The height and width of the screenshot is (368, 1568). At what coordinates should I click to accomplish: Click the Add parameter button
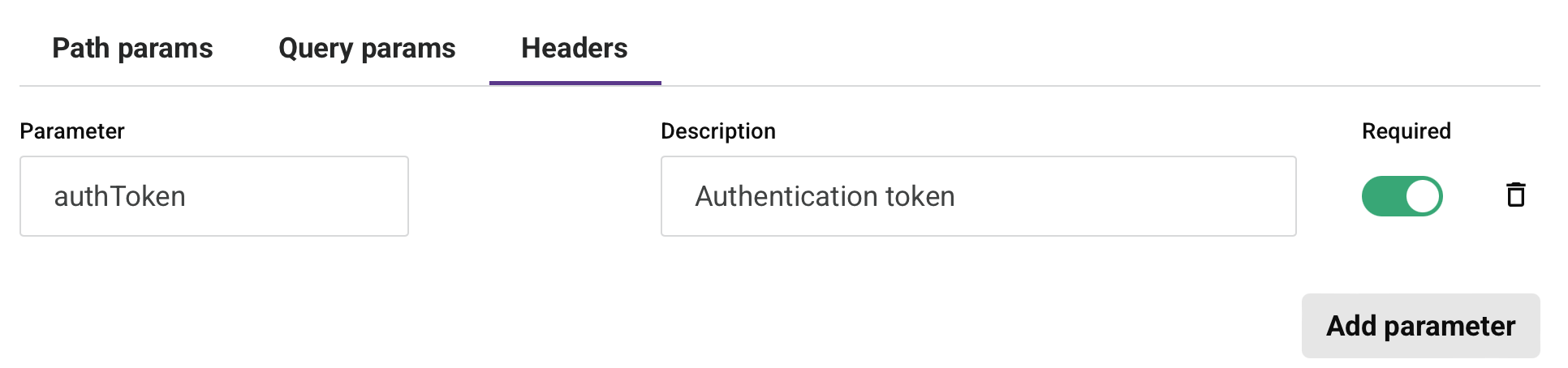1420,326
